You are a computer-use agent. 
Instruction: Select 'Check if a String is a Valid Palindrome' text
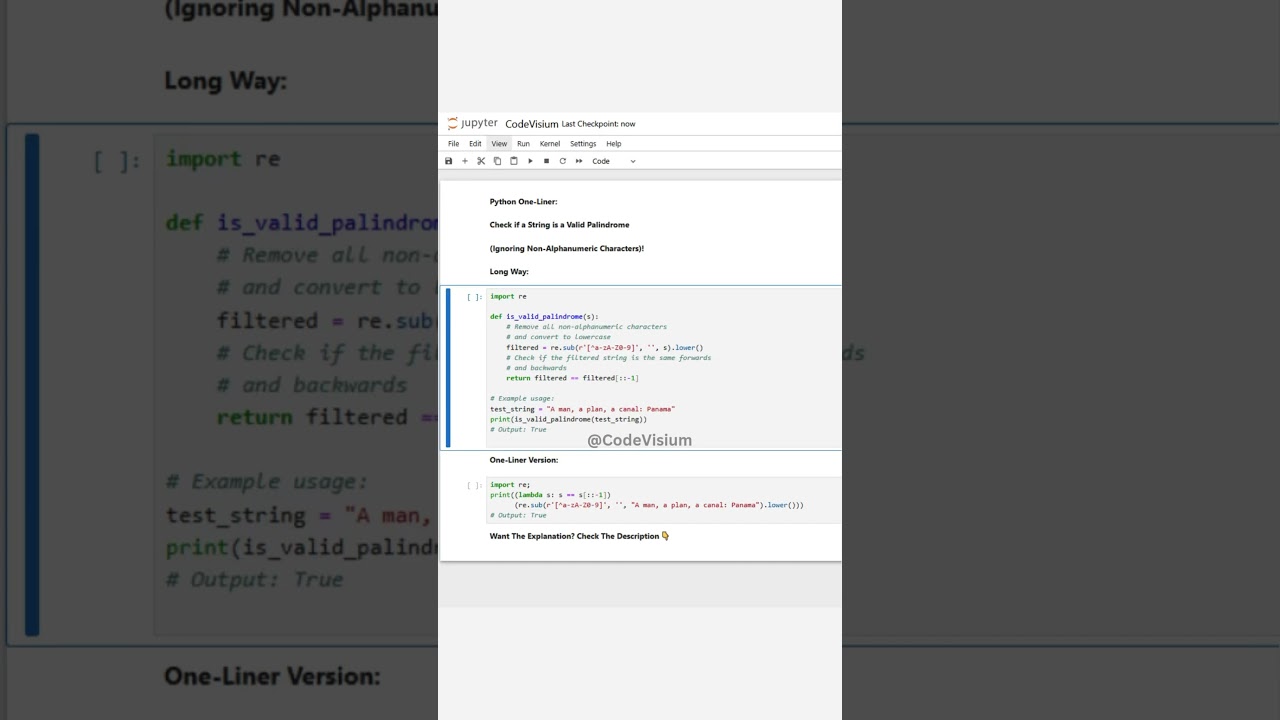[x=559, y=225]
